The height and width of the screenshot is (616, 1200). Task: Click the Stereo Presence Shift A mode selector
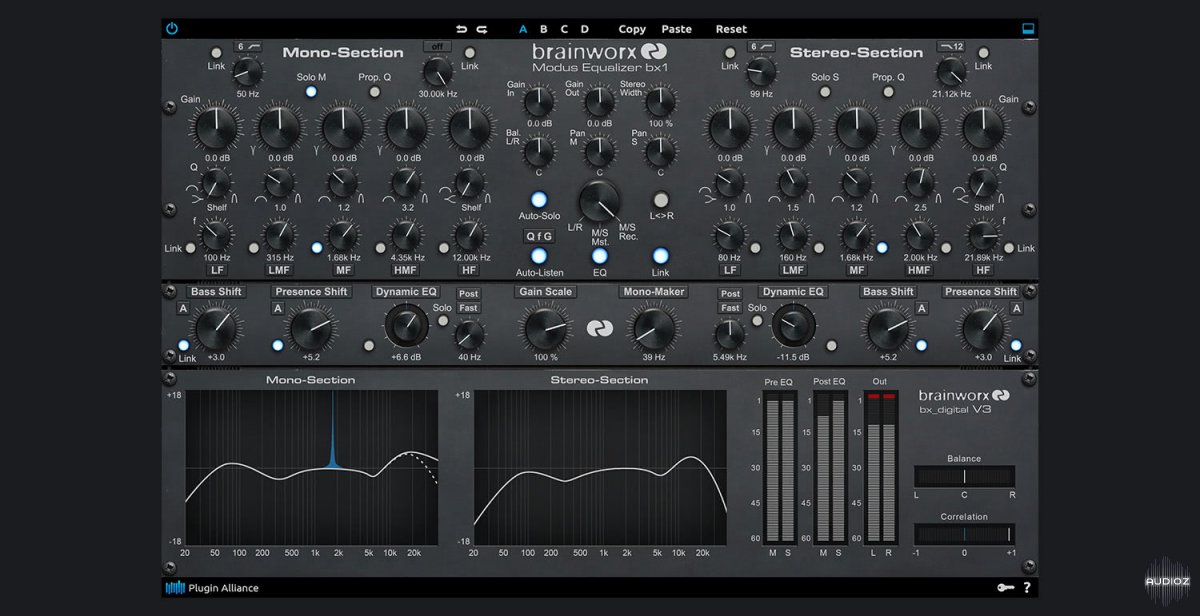(1016, 309)
